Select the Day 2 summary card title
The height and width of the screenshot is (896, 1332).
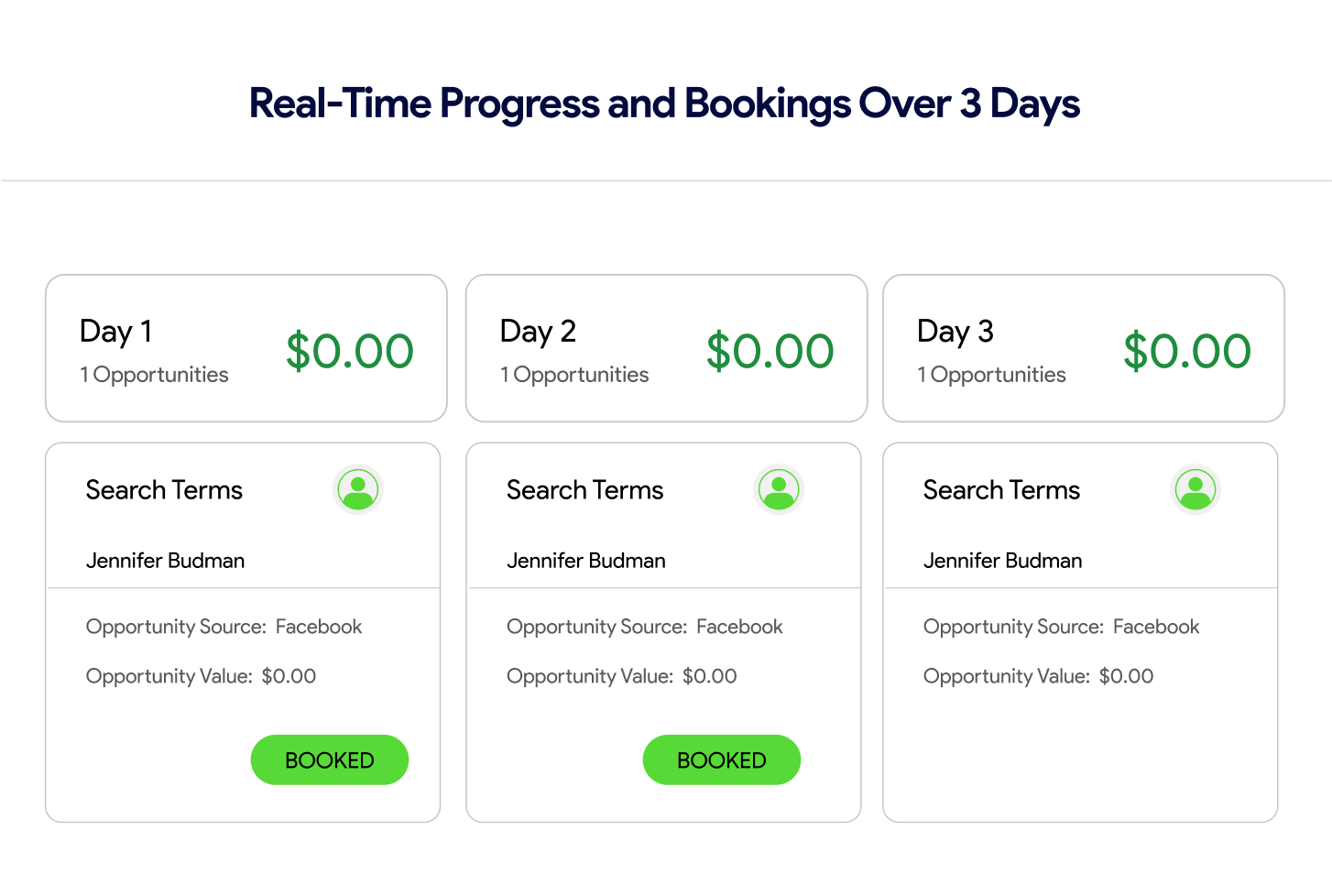point(538,331)
